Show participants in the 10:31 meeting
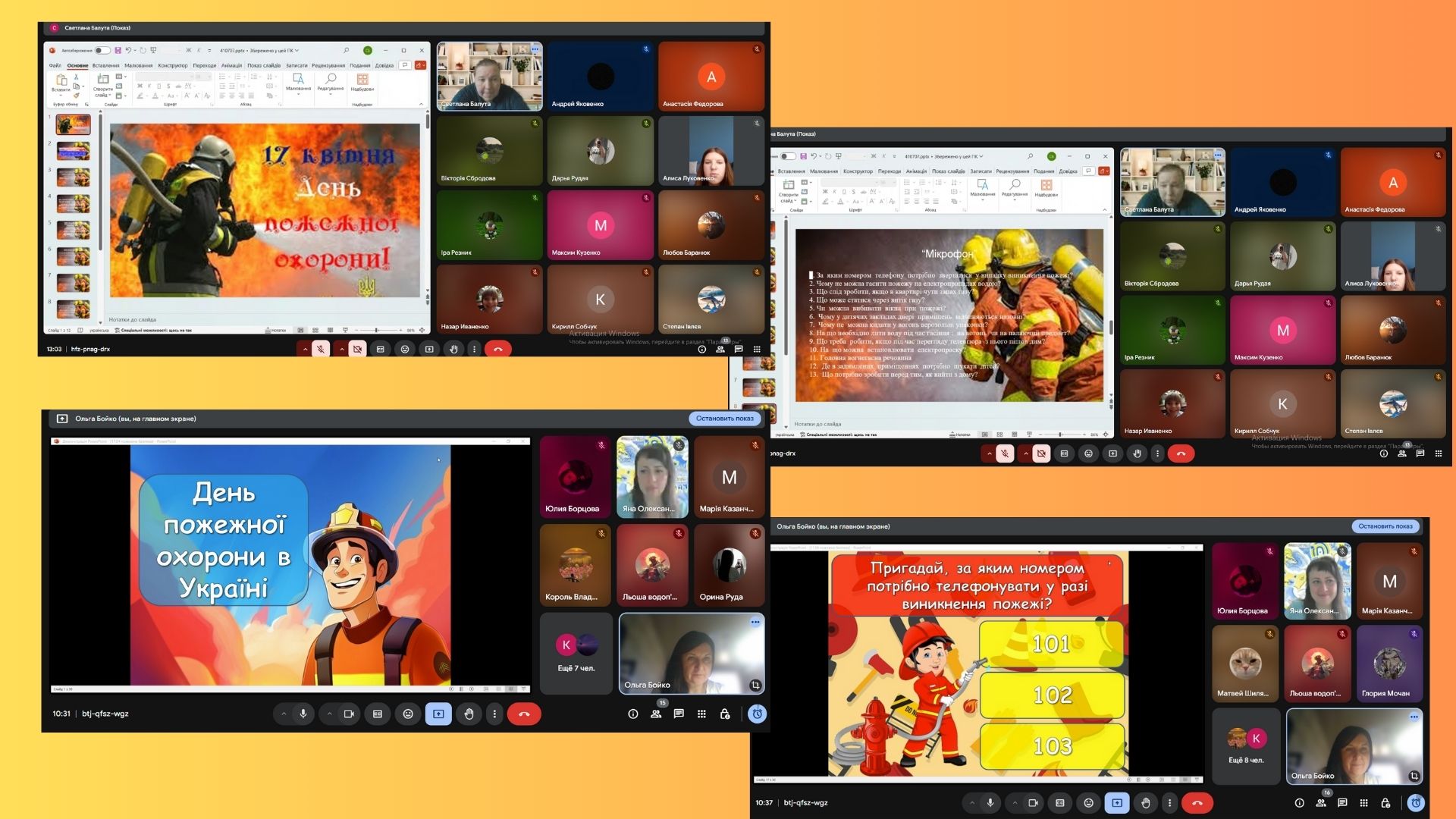Screen dimensions: 1456x819 [x=656, y=714]
